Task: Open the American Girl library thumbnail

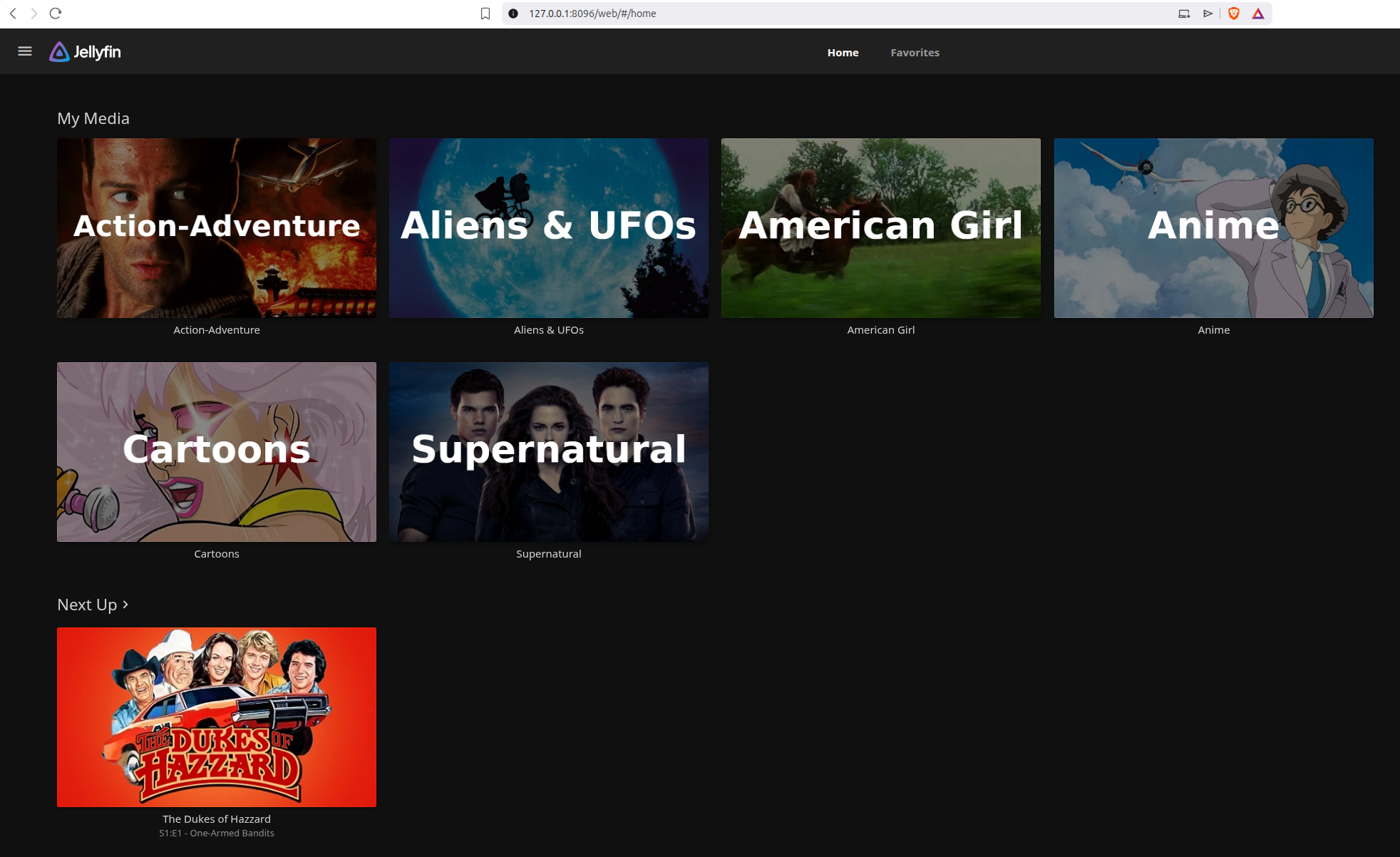Action: [x=881, y=228]
